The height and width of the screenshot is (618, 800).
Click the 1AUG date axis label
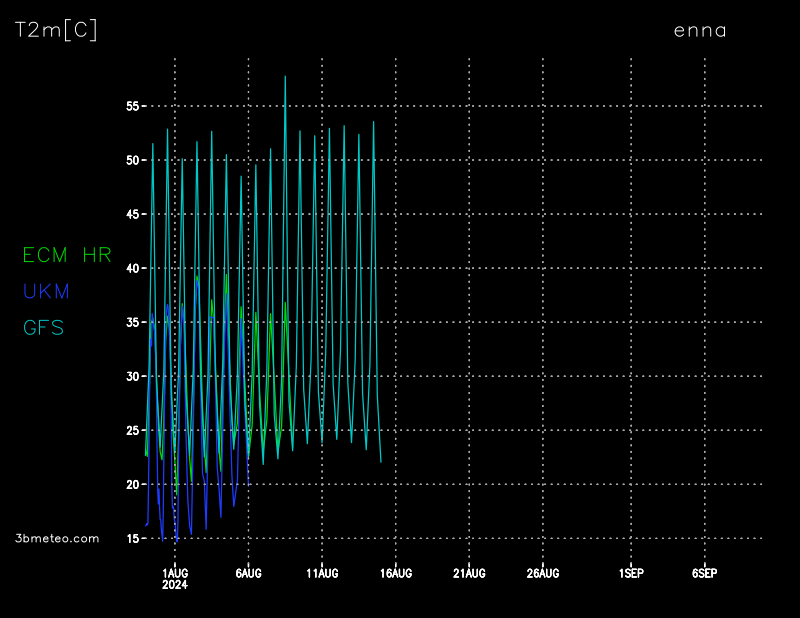175,573
